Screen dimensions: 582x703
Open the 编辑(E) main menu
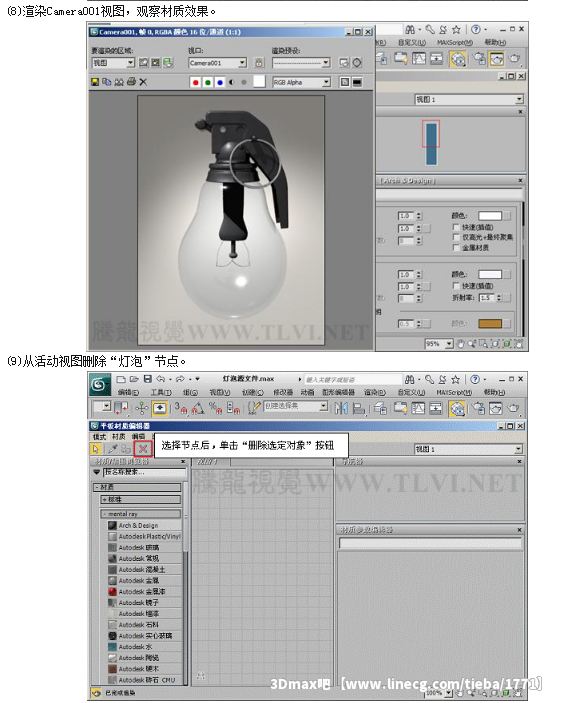tap(128, 392)
